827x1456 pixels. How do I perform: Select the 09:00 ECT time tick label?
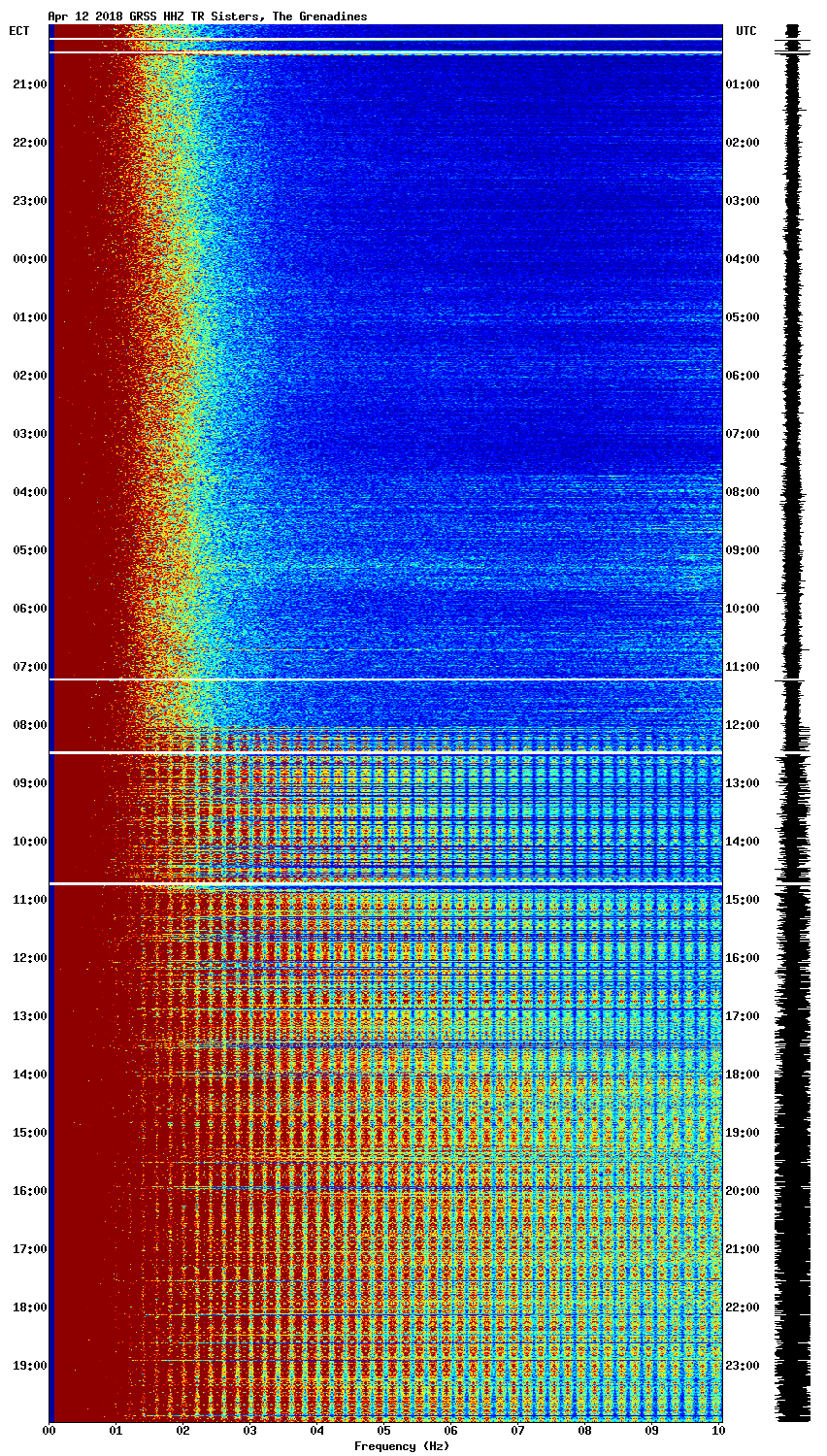click(x=29, y=783)
